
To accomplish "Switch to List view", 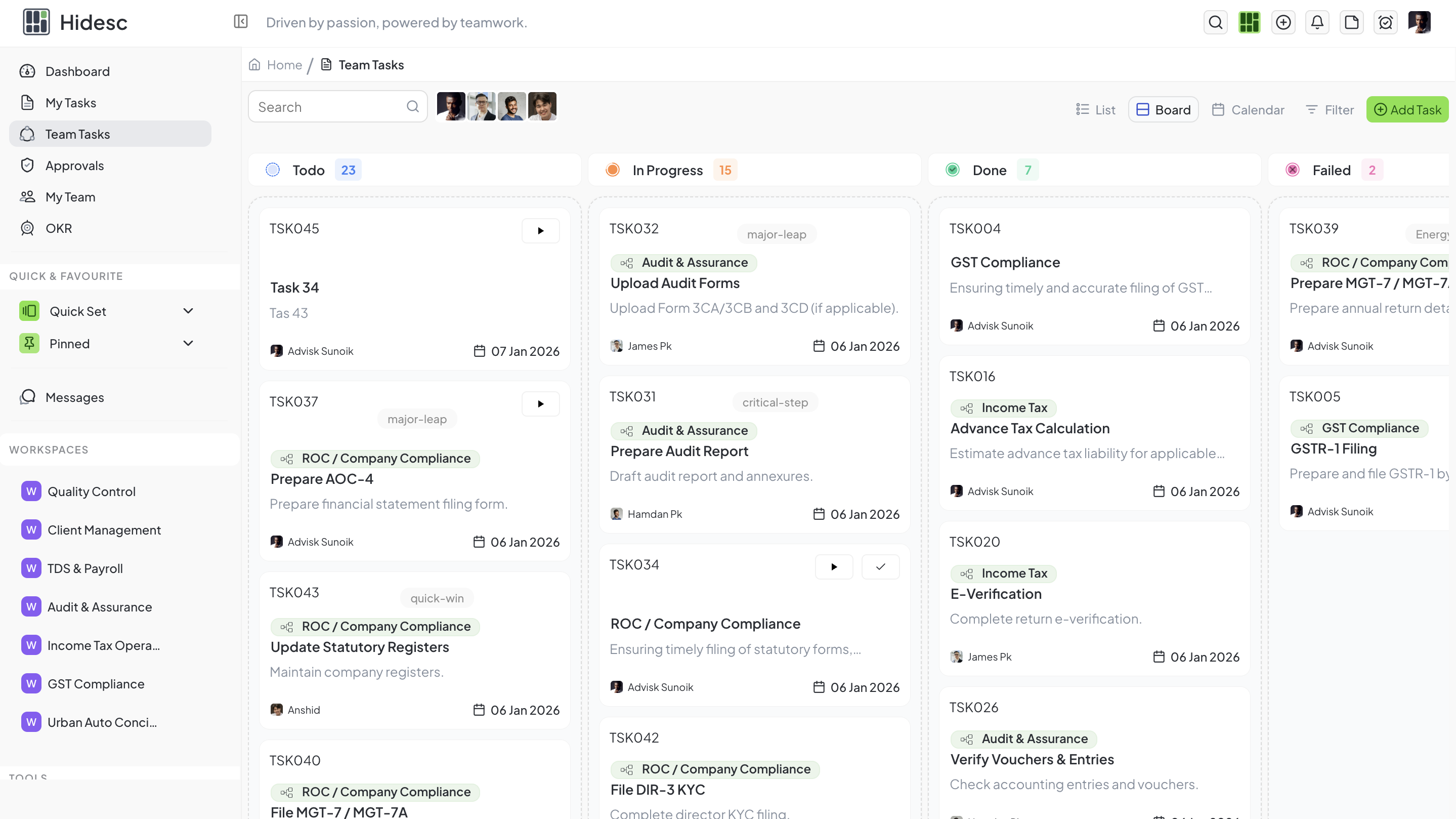I will (x=1095, y=109).
